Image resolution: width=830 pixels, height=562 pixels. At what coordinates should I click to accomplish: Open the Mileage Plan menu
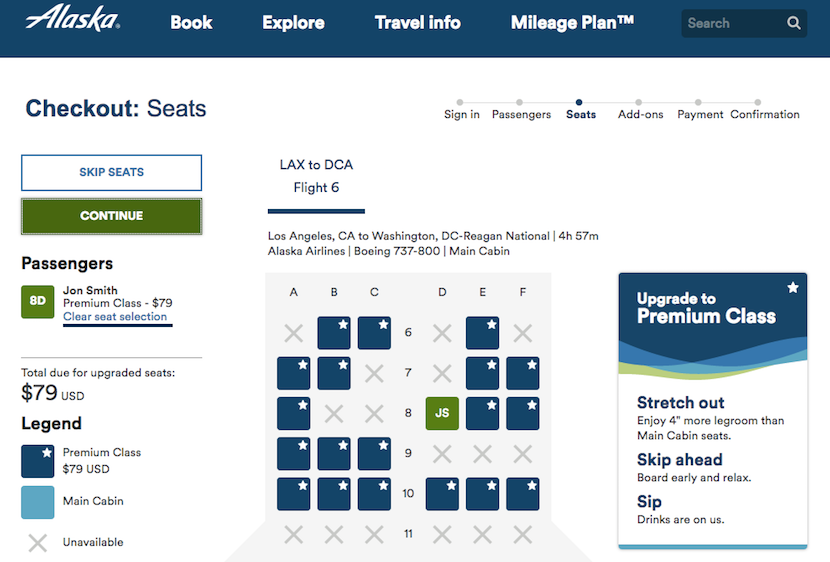(x=572, y=22)
